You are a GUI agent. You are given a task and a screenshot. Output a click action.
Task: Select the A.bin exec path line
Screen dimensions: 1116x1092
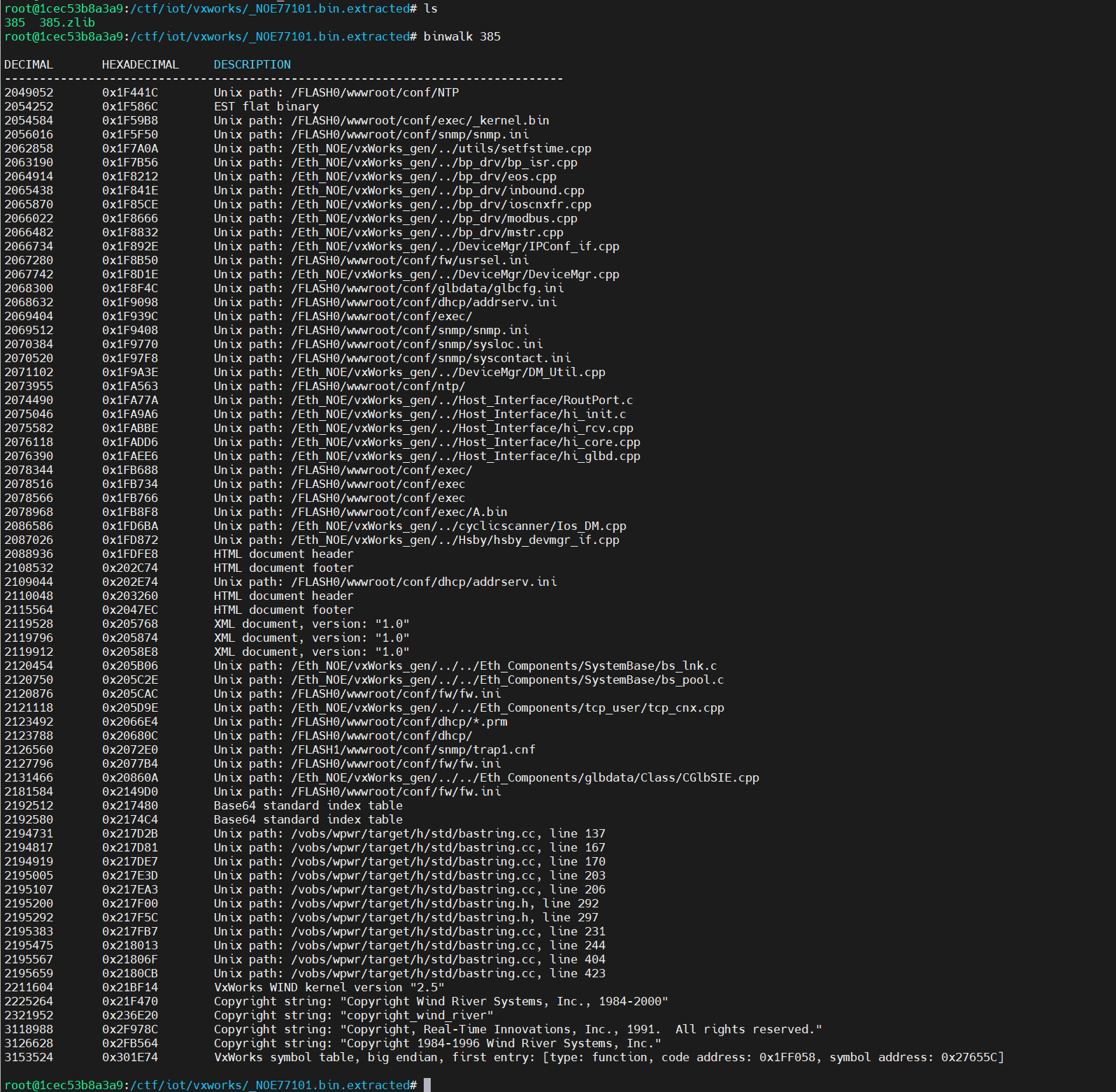[x=360, y=512]
